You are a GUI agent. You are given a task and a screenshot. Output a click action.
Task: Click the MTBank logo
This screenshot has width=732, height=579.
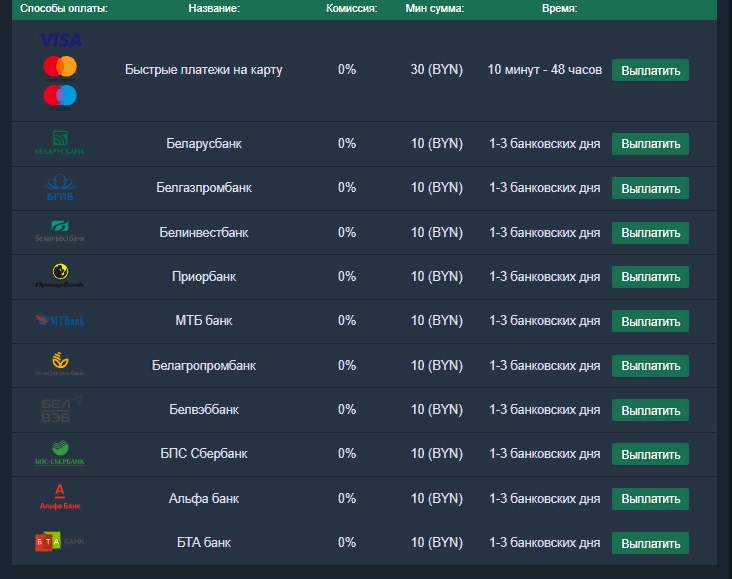pyautogui.click(x=60, y=320)
